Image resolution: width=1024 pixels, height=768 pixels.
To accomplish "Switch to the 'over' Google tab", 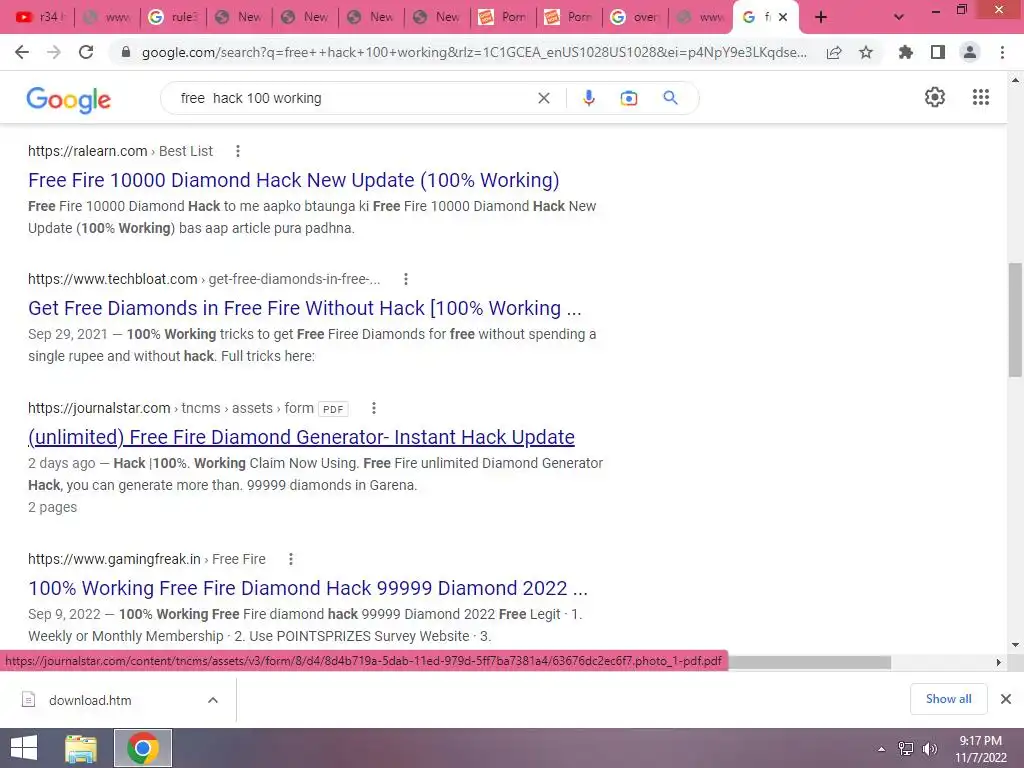I will click(635, 17).
